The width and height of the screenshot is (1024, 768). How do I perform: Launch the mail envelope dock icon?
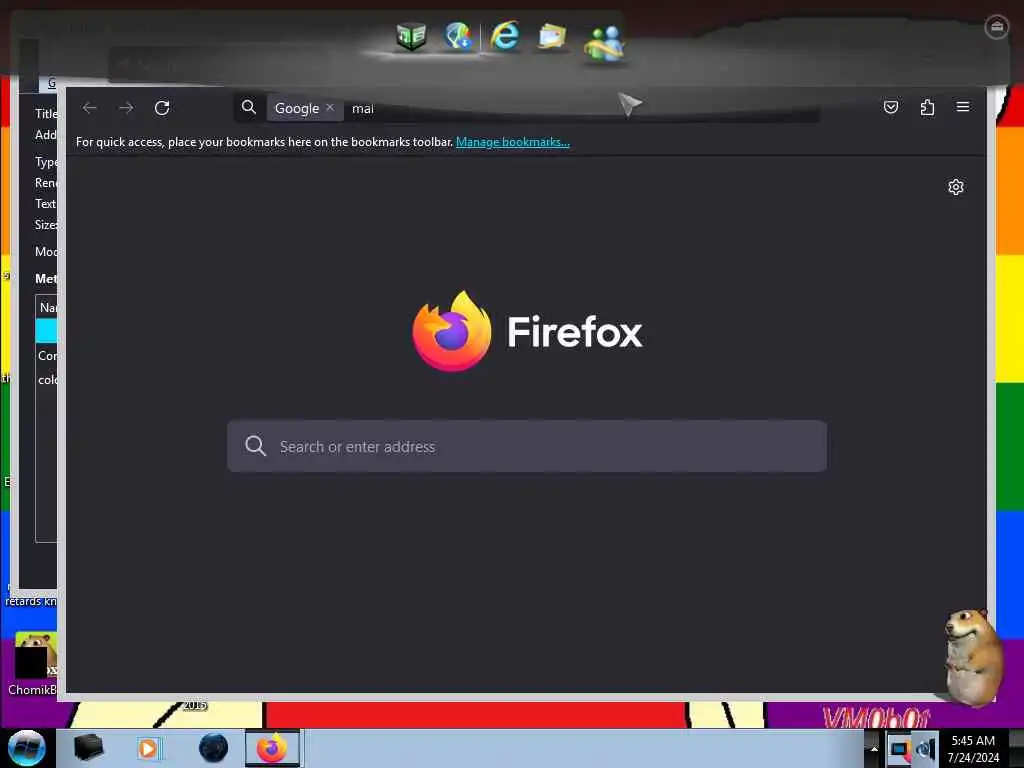pyautogui.click(x=552, y=36)
